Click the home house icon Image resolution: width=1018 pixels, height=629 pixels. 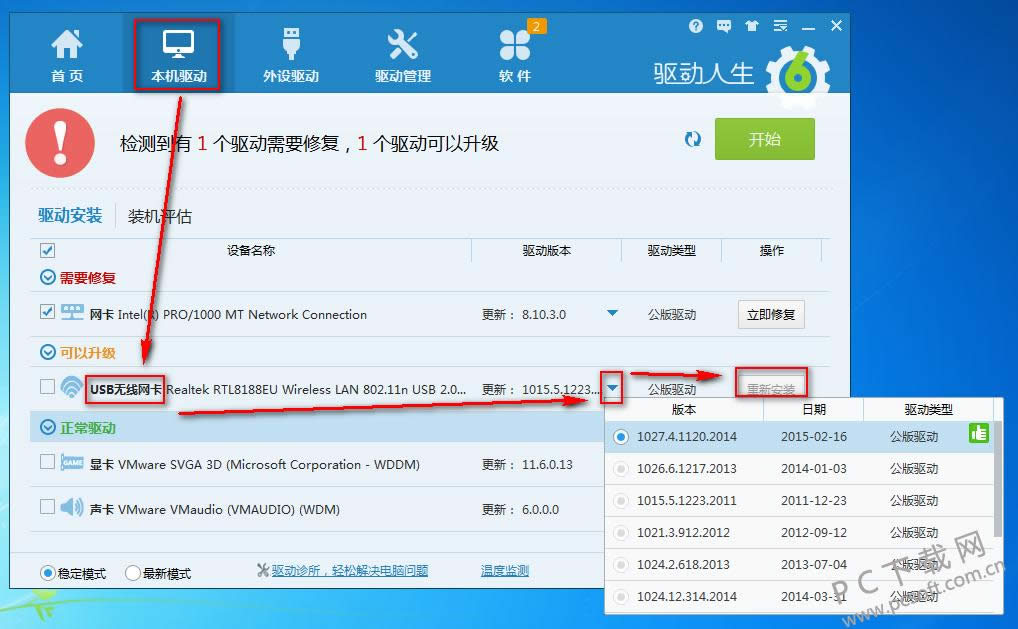[67, 43]
